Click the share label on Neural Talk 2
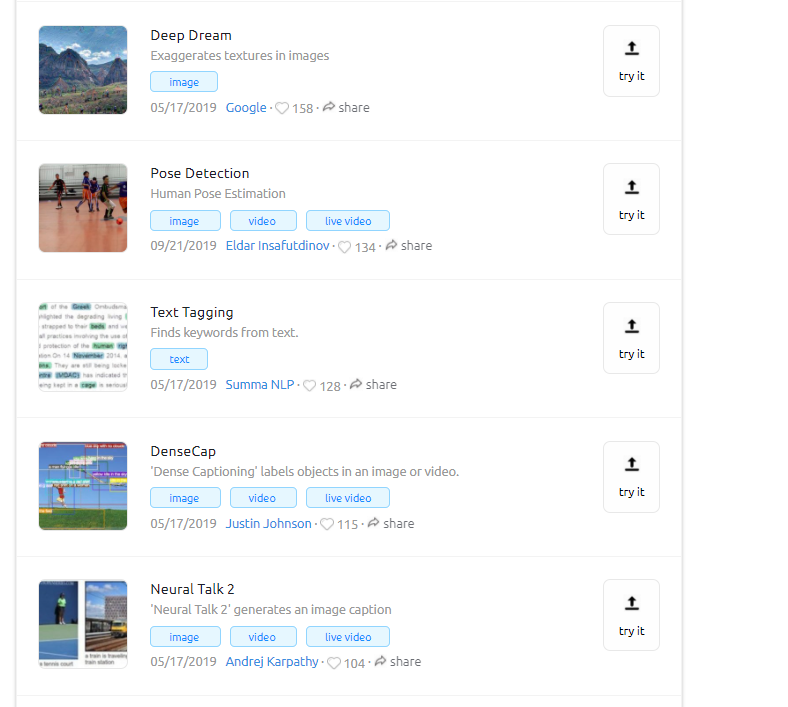 [x=406, y=662]
